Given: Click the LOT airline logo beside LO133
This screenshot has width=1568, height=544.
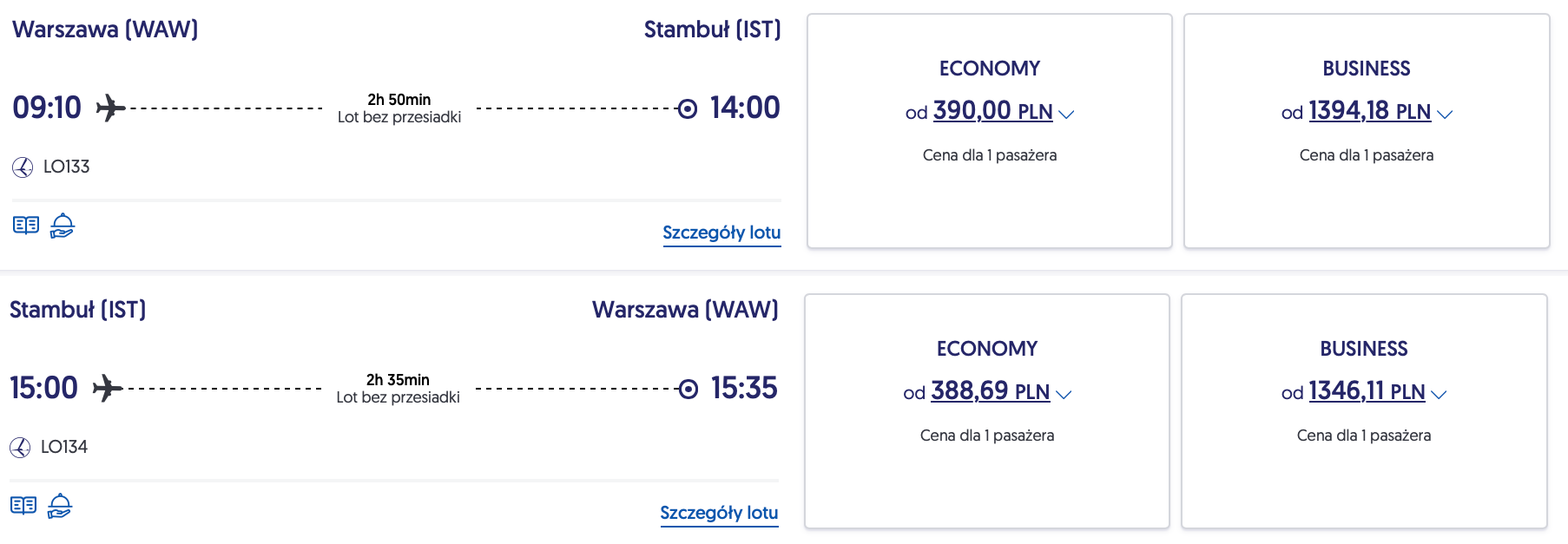Looking at the screenshot, I should (x=23, y=167).
